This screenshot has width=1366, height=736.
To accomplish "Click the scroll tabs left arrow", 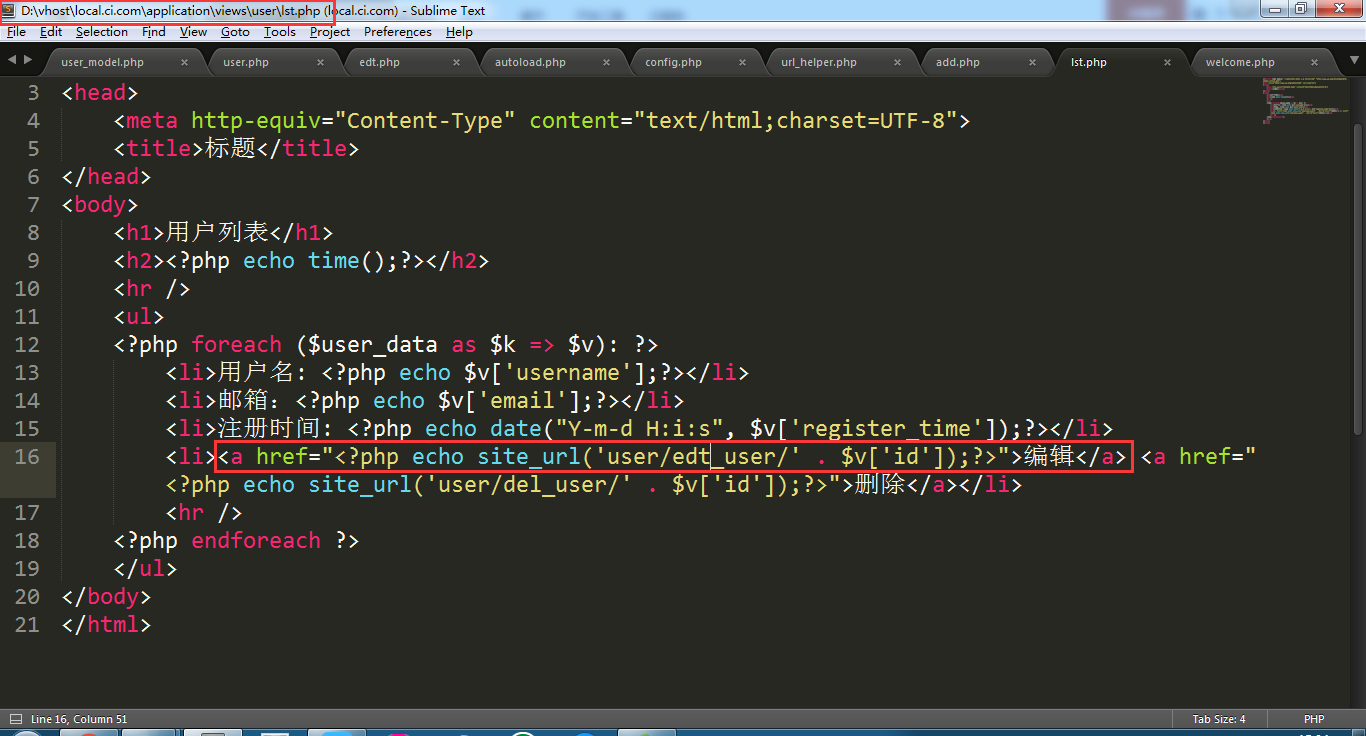I will click(12, 60).
